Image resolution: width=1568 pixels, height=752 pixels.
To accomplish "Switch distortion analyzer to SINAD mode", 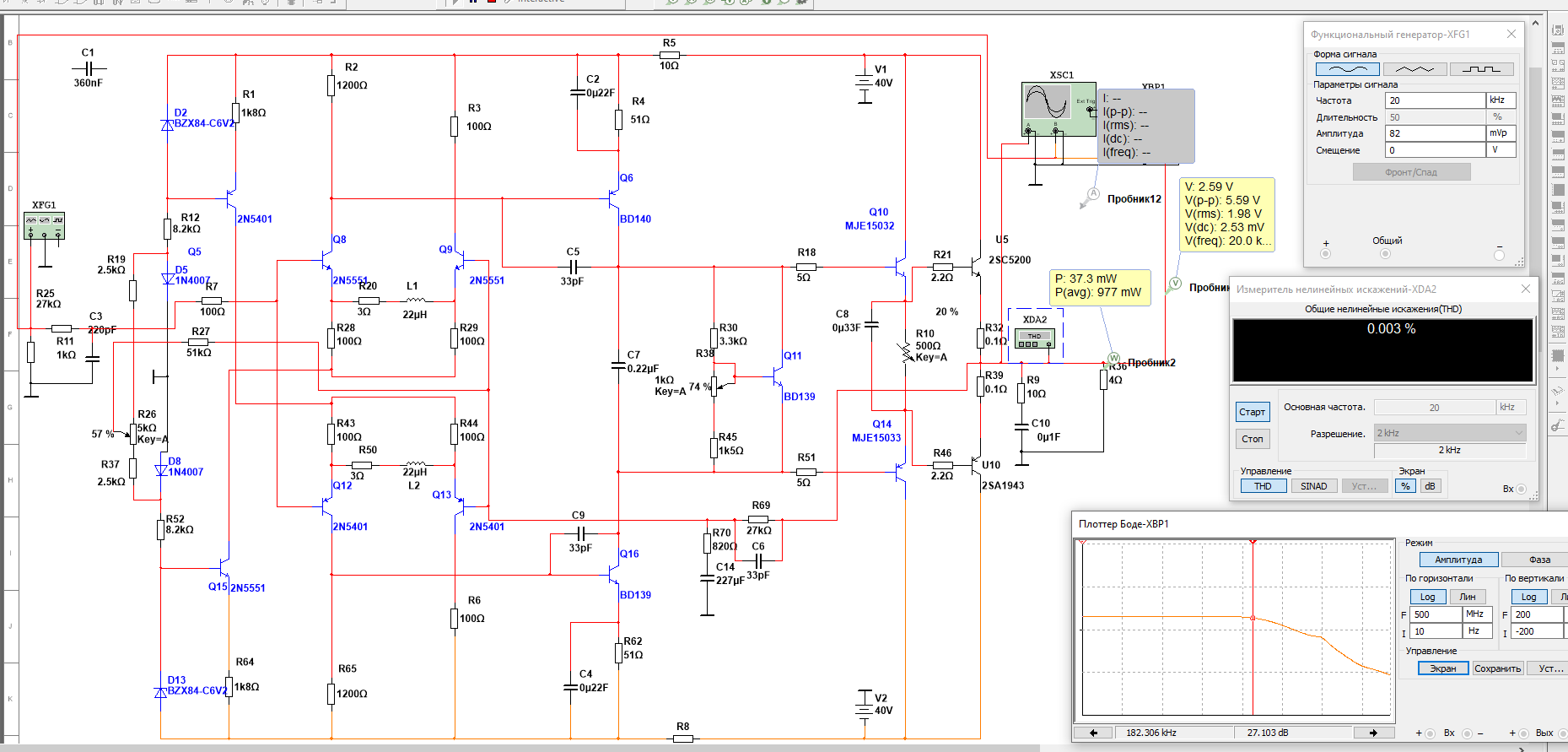I will [1313, 486].
